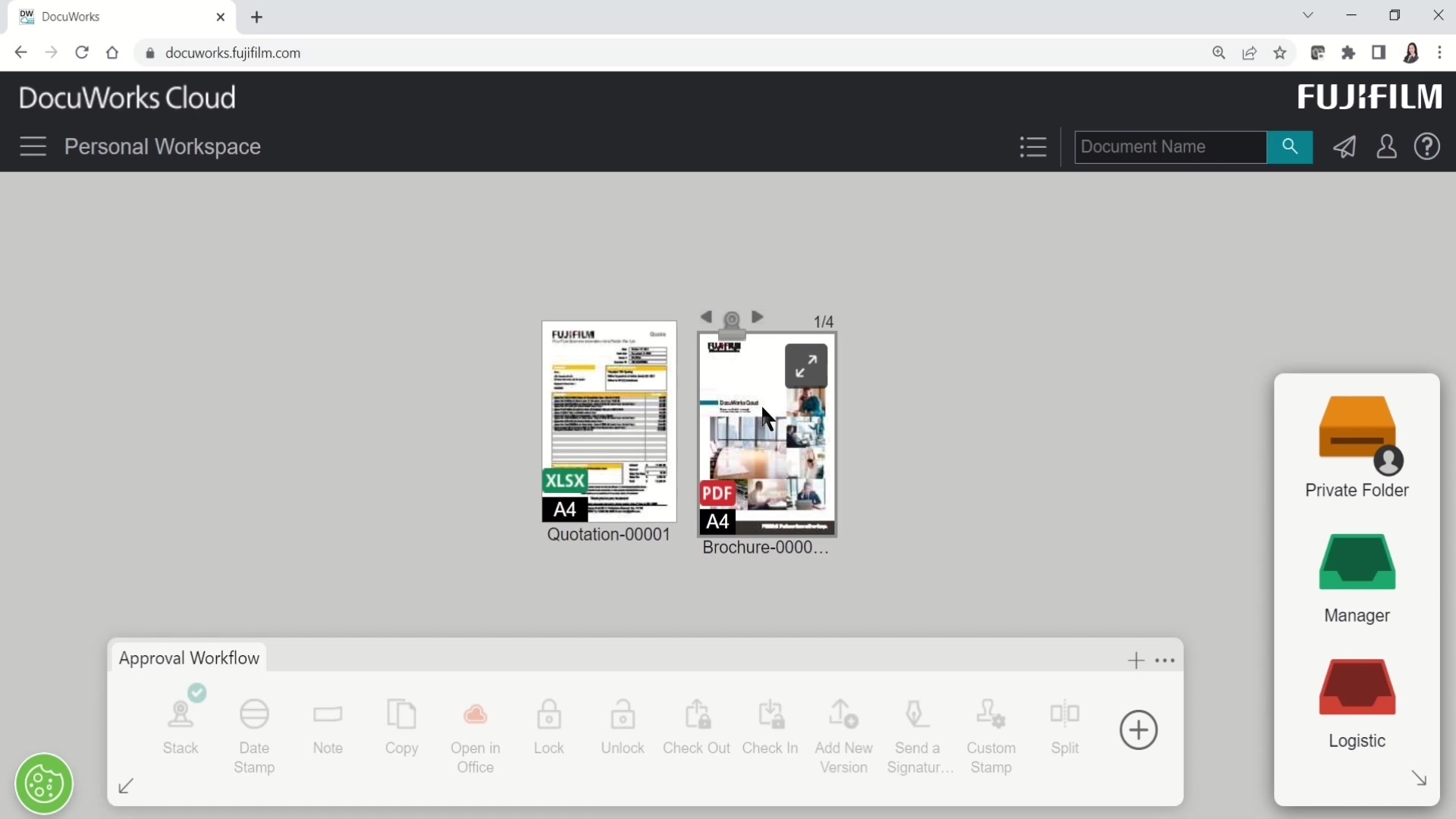Select the Split tool
The height and width of the screenshot is (819, 1456).
(1065, 728)
